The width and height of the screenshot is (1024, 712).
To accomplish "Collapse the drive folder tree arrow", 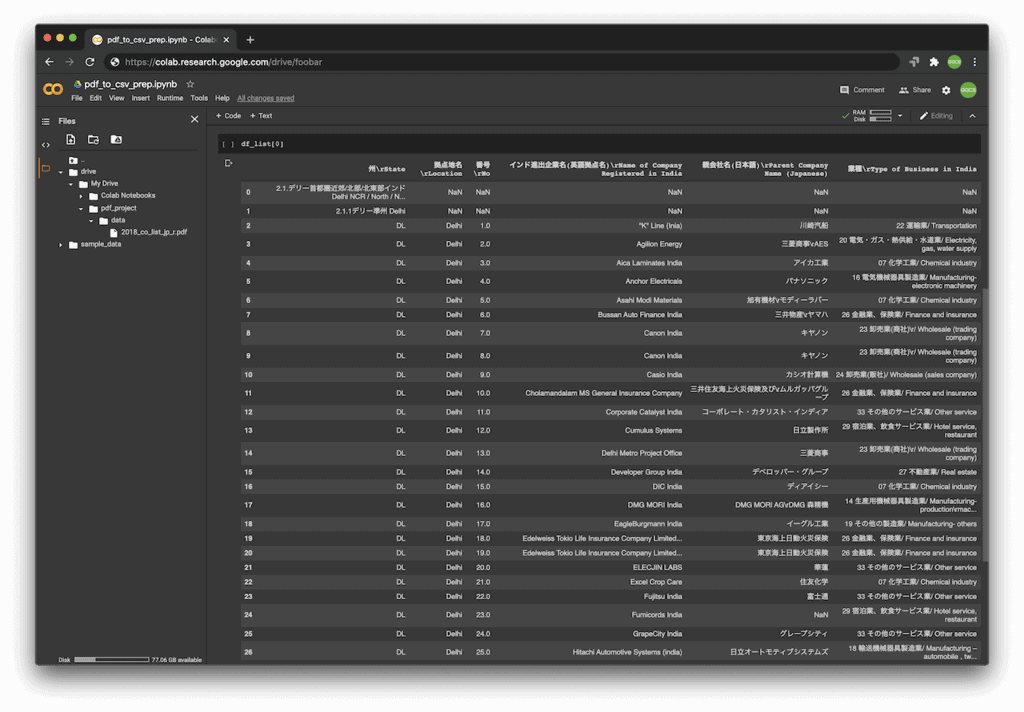I will pos(61,172).
